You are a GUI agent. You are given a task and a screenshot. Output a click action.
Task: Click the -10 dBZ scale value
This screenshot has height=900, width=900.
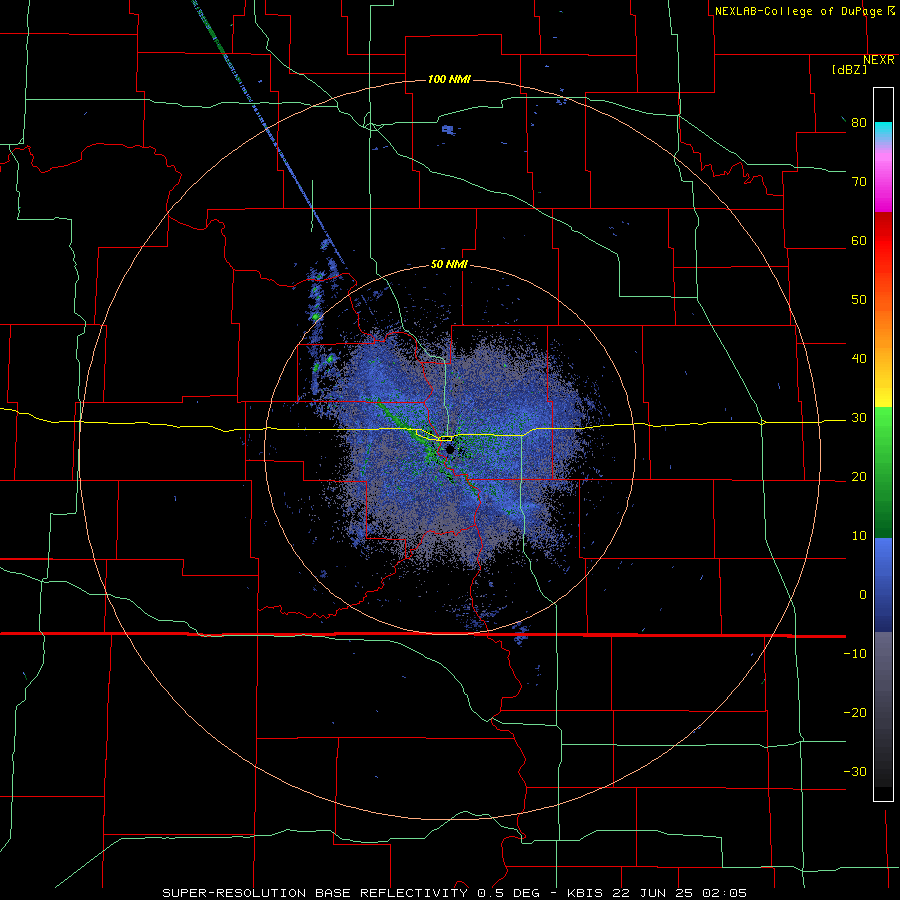click(855, 654)
